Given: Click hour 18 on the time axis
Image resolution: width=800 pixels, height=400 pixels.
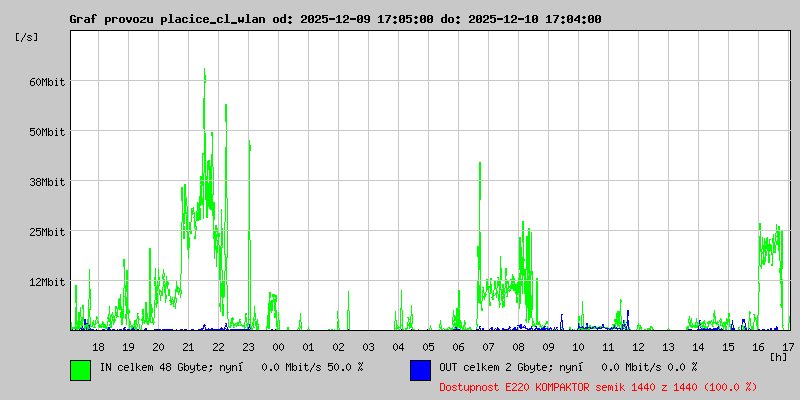Looking at the screenshot, I should pos(98,346).
